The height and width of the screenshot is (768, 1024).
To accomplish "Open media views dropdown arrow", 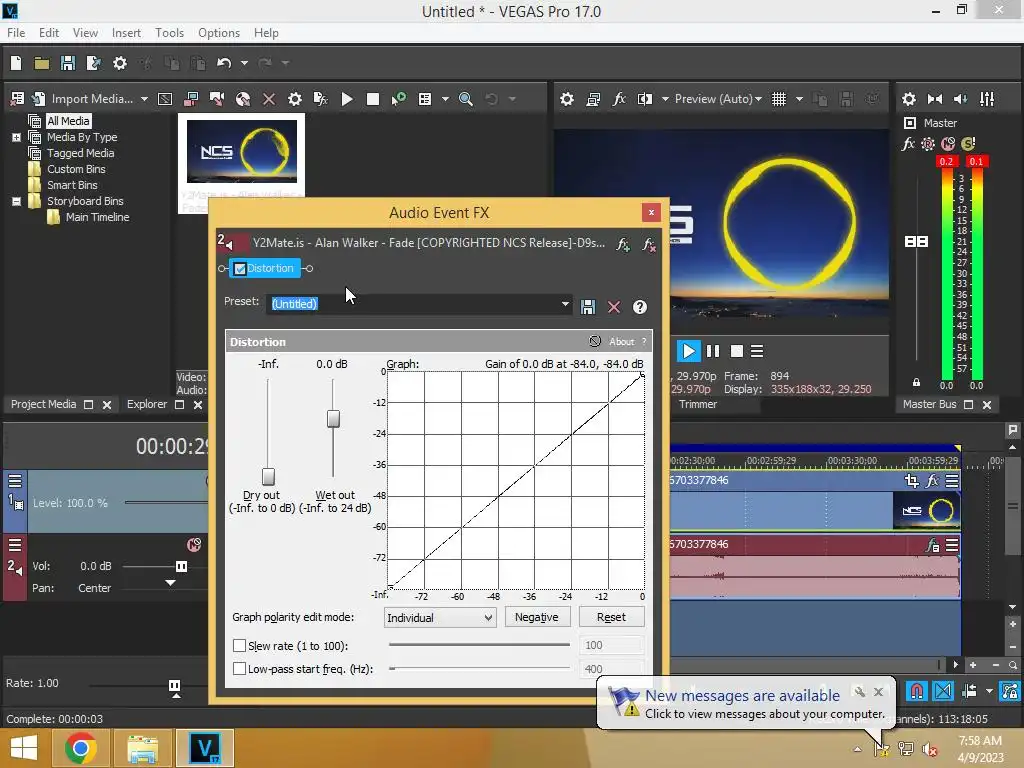I will tap(445, 99).
